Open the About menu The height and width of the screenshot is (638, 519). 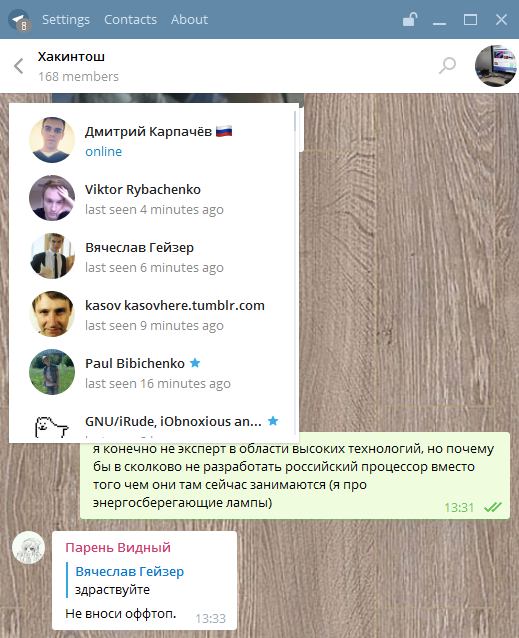[190, 20]
